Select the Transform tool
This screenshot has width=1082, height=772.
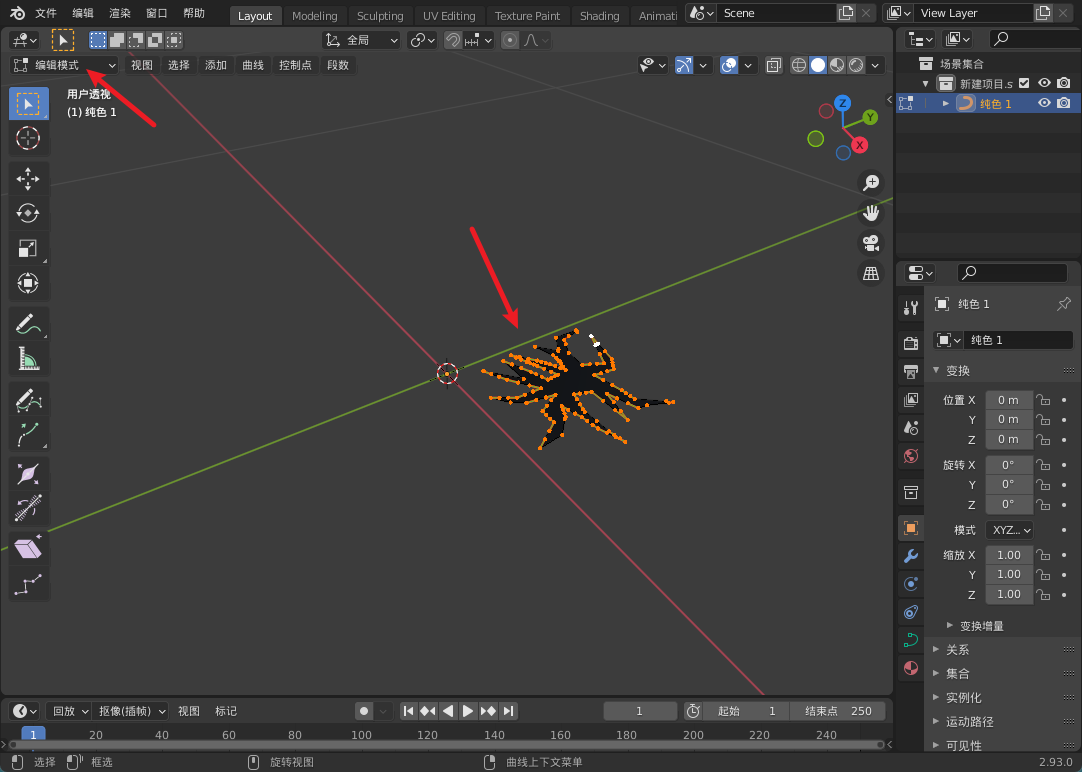(x=28, y=283)
